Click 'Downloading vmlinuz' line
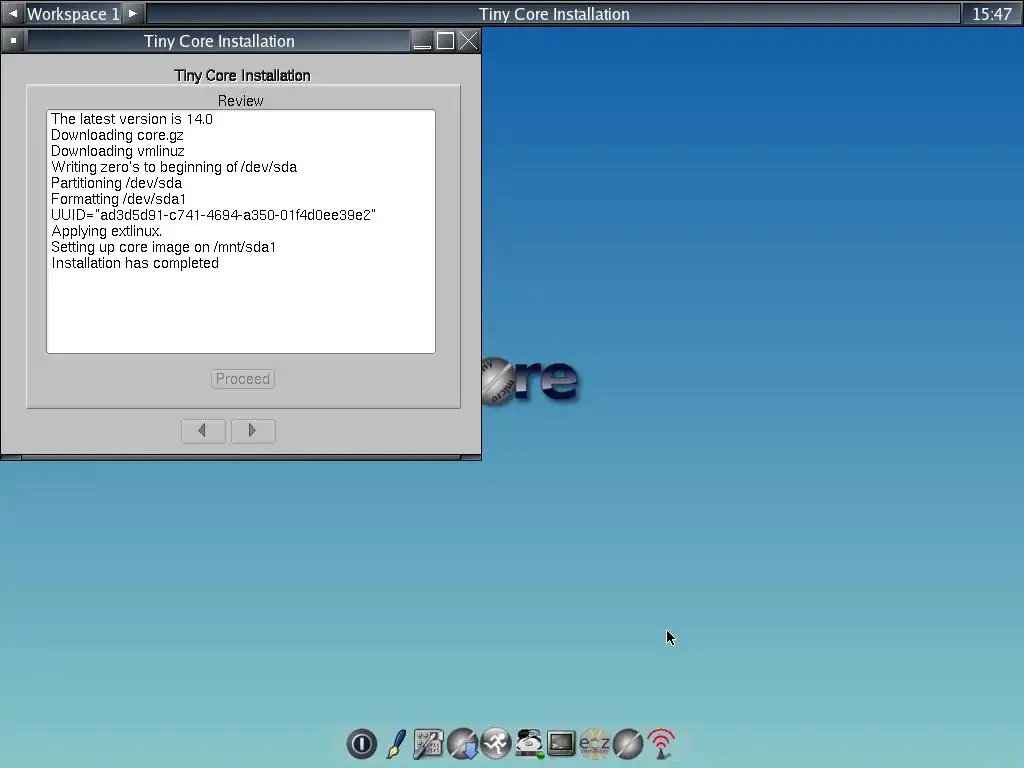The height and width of the screenshot is (768, 1024). [118, 151]
